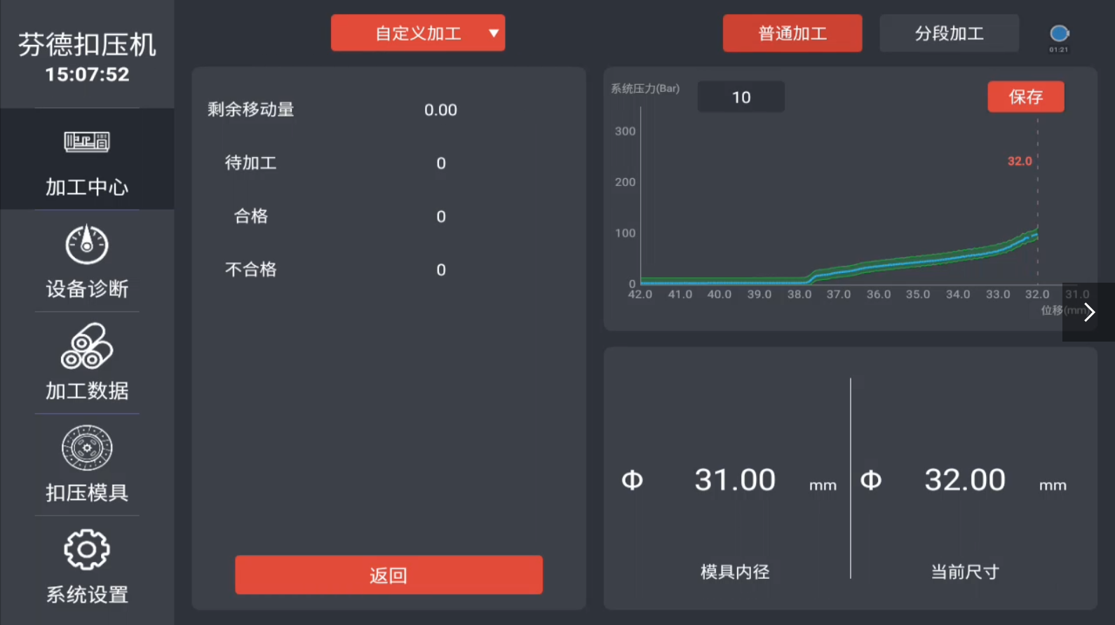This screenshot has width=1115, height=625.
Task: Click the Φ symbol beside 当前尺寸 value
Action: 871,481
